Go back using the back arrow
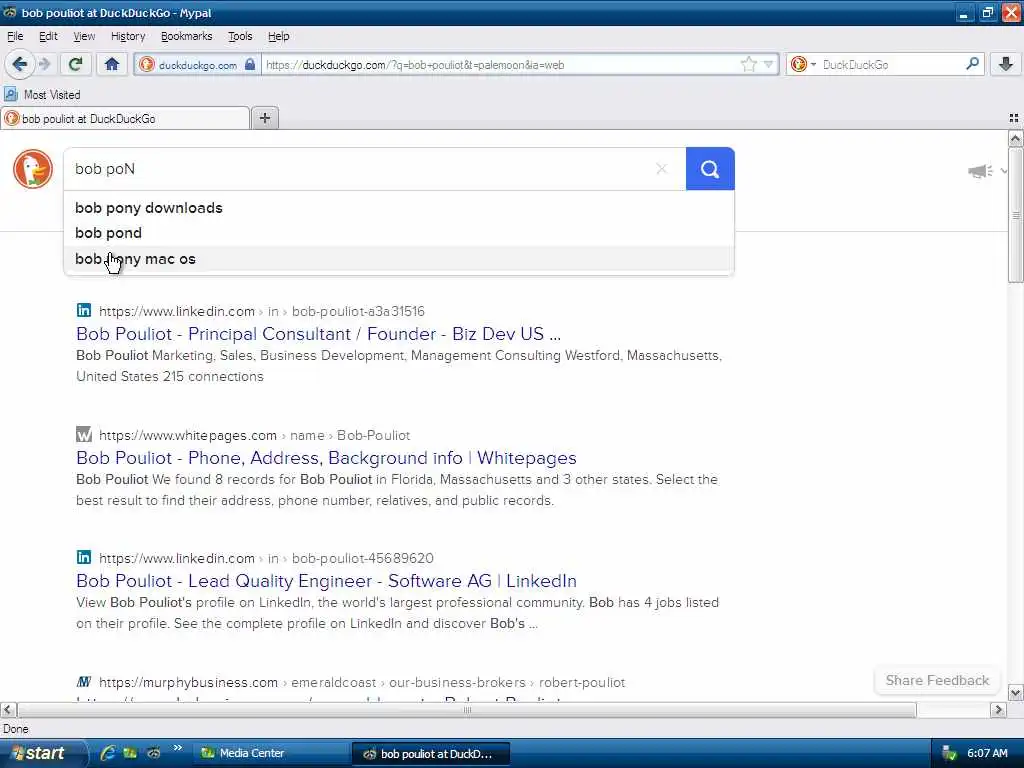 20,64
